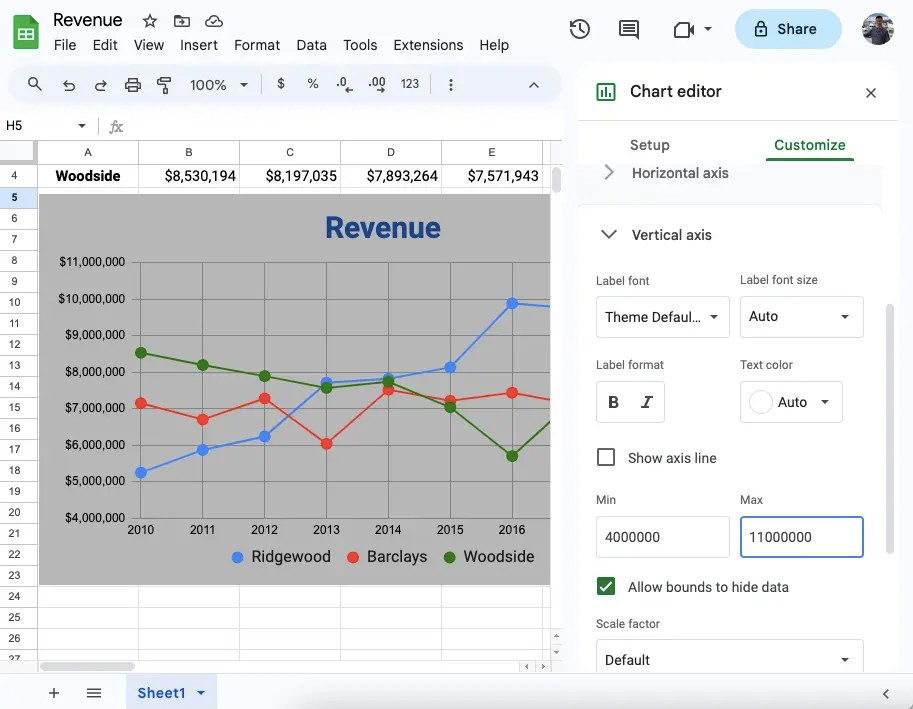The height and width of the screenshot is (709, 913).
Task: Undo the last action
Action: (68, 84)
